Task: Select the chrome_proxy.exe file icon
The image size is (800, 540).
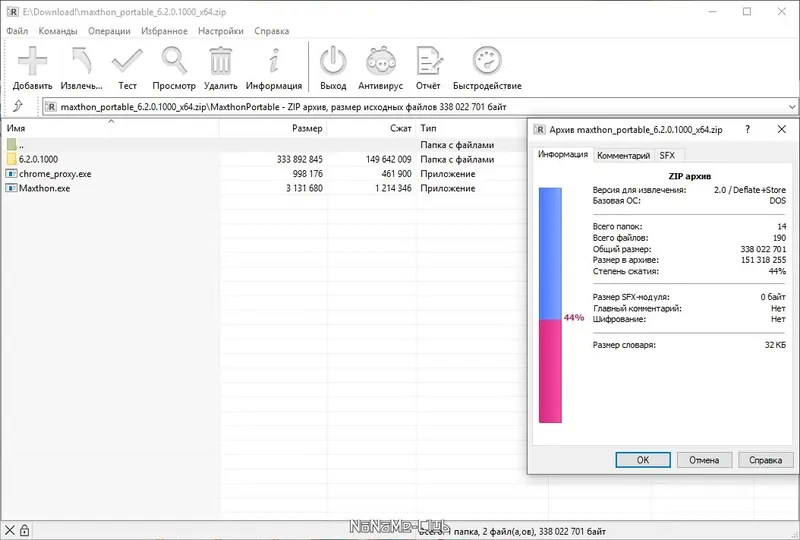Action: pyautogui.click(x=11, y=174)
